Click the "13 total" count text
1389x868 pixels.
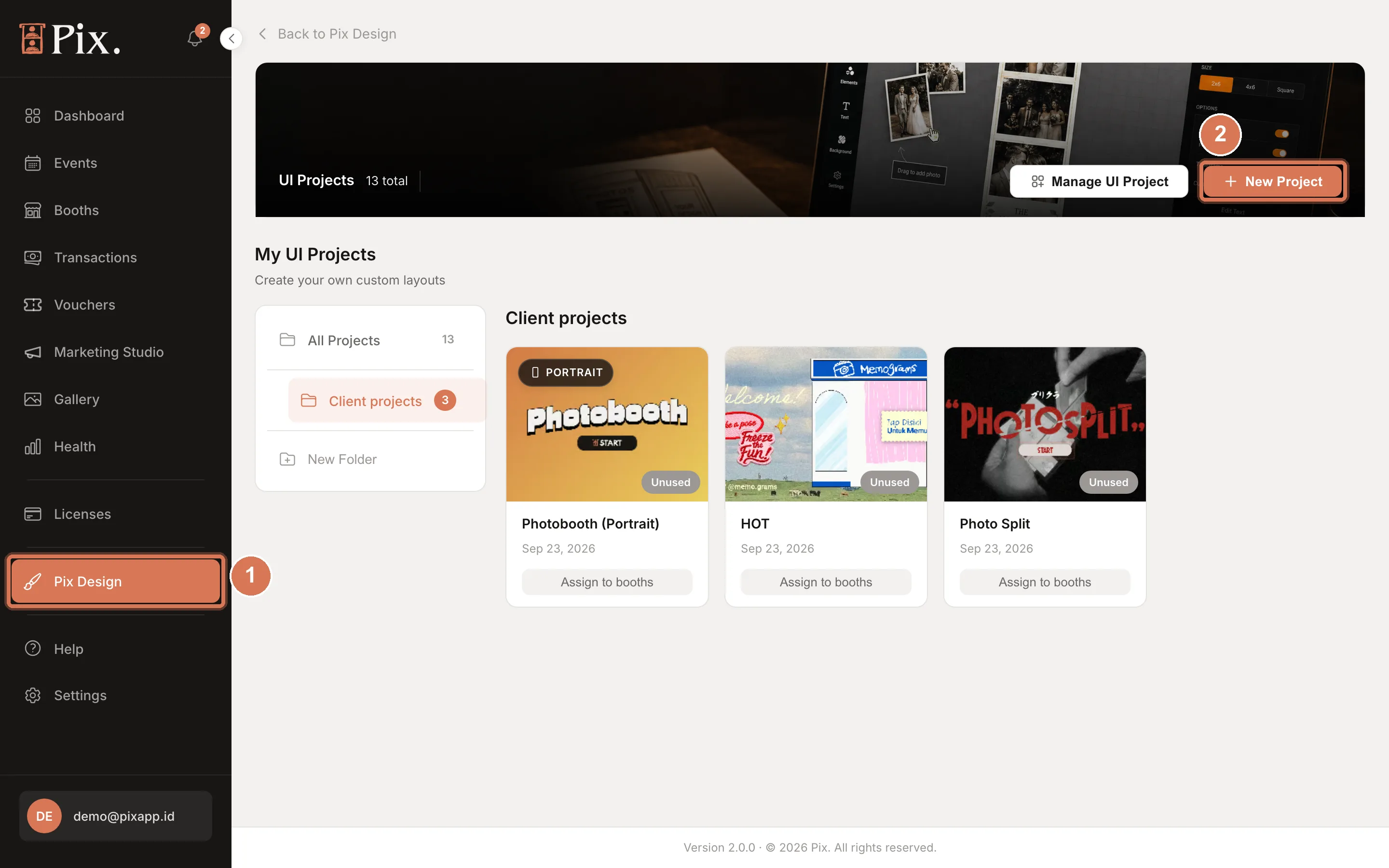click(x=387, y=181)
